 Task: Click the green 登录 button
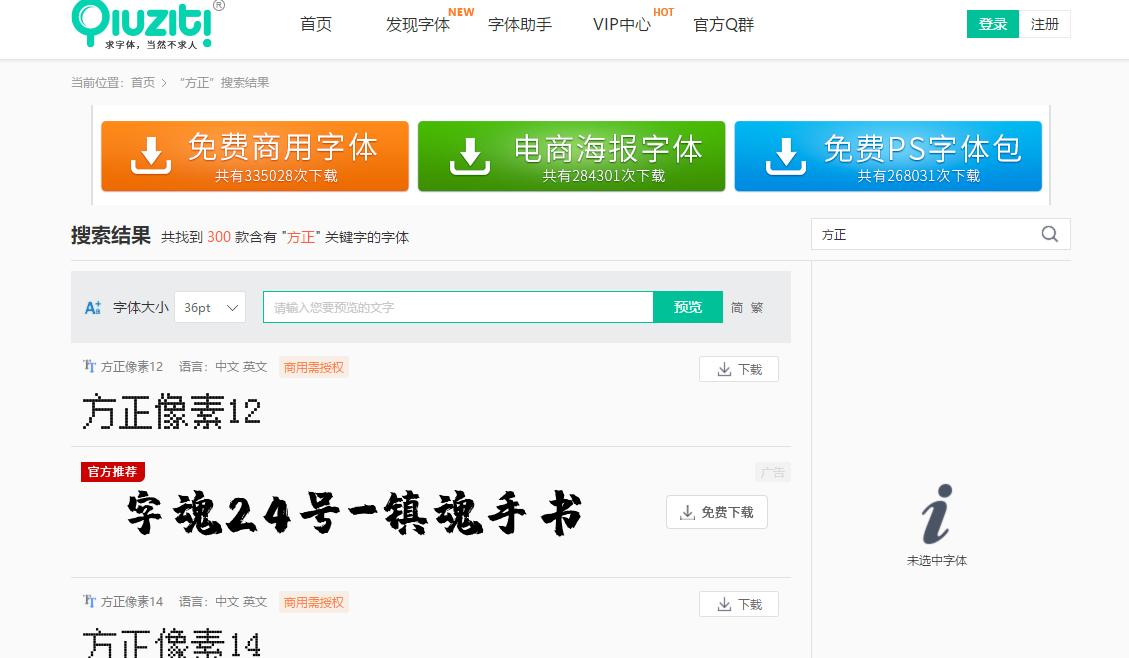click(992, 23)
